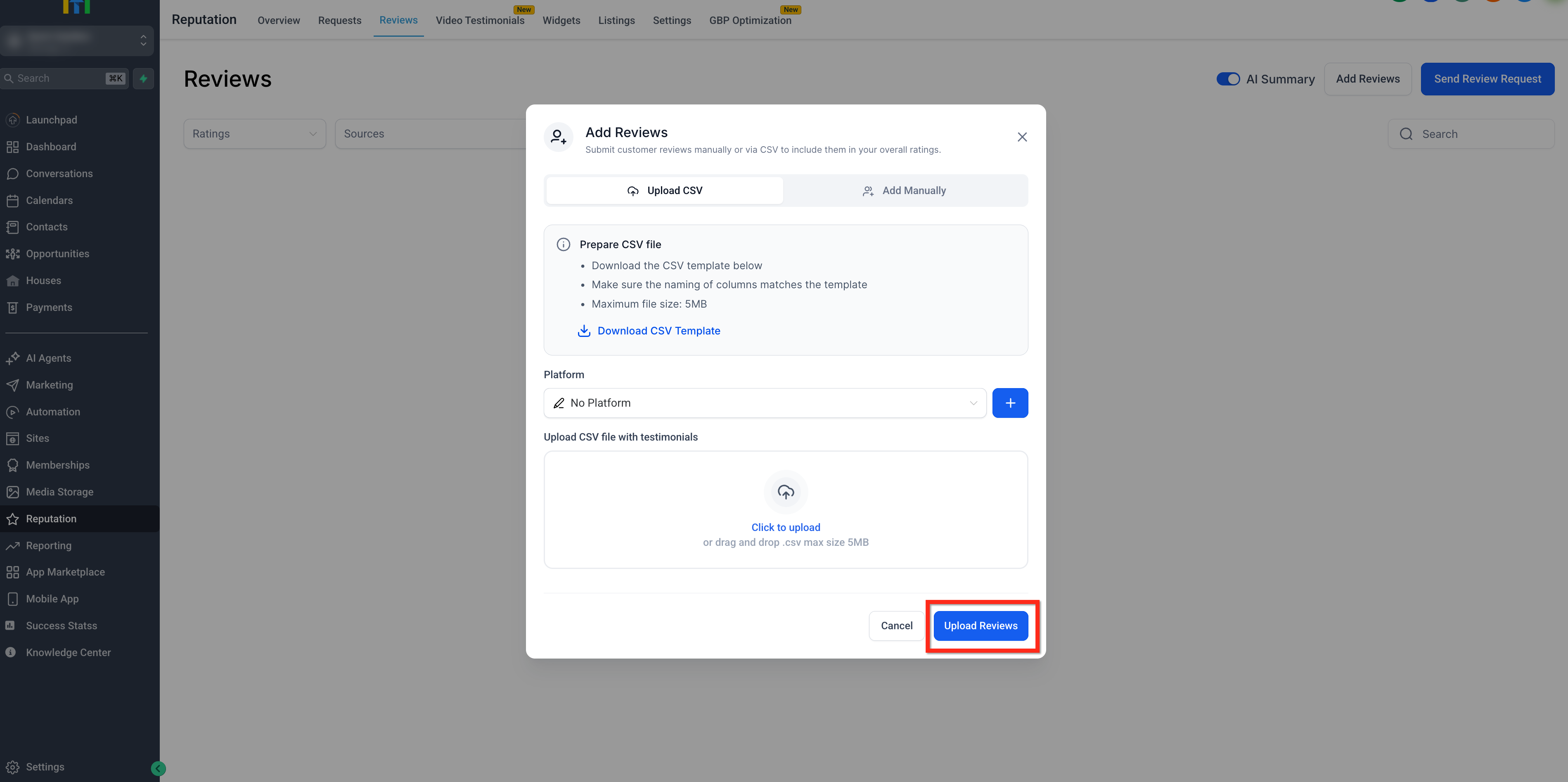Image resolution: width=1568 pixels, height=782 pixels.
Task: Open Media Storage in sidebar
Action: pos(59,492)
